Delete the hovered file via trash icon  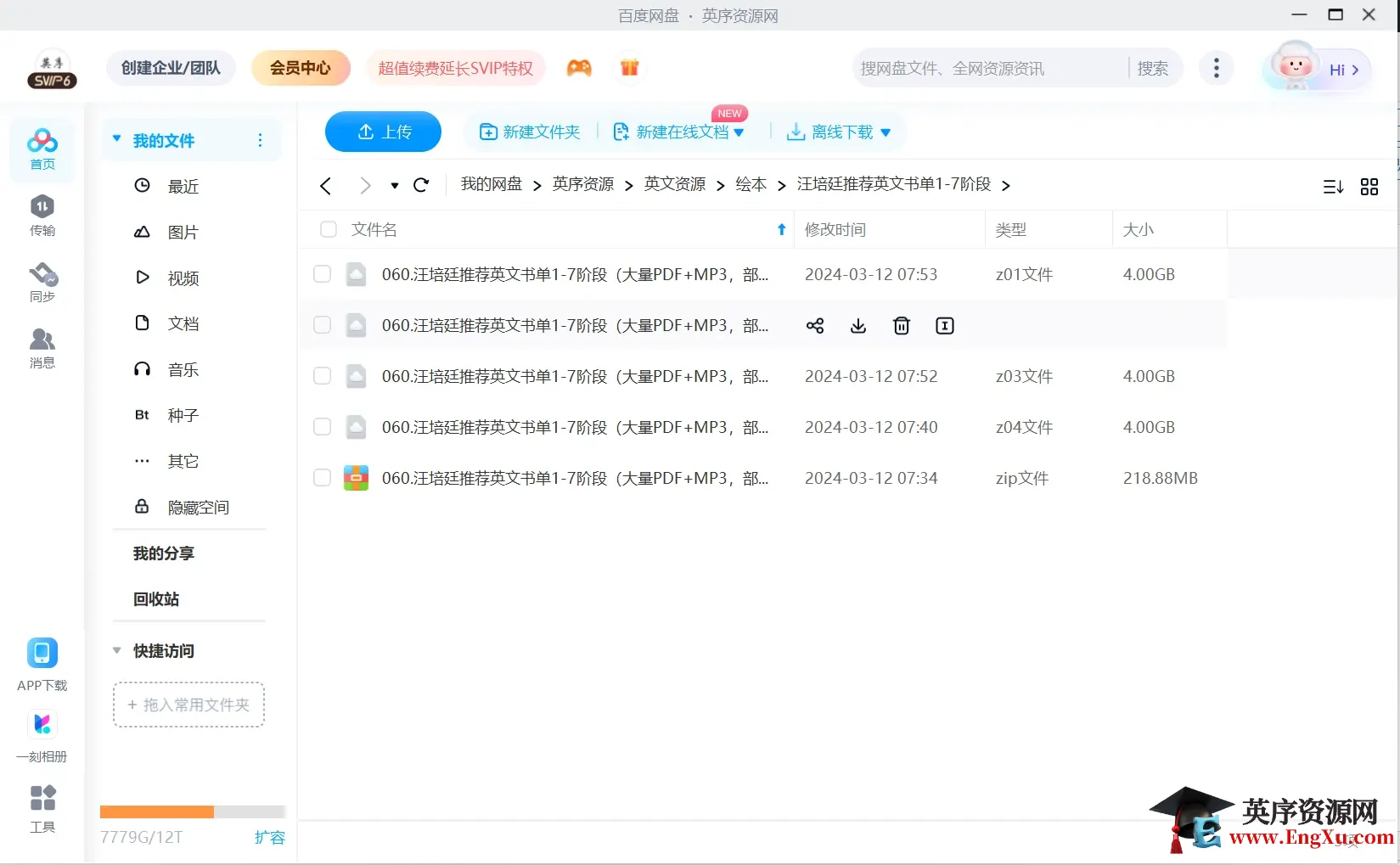point(902,326)
